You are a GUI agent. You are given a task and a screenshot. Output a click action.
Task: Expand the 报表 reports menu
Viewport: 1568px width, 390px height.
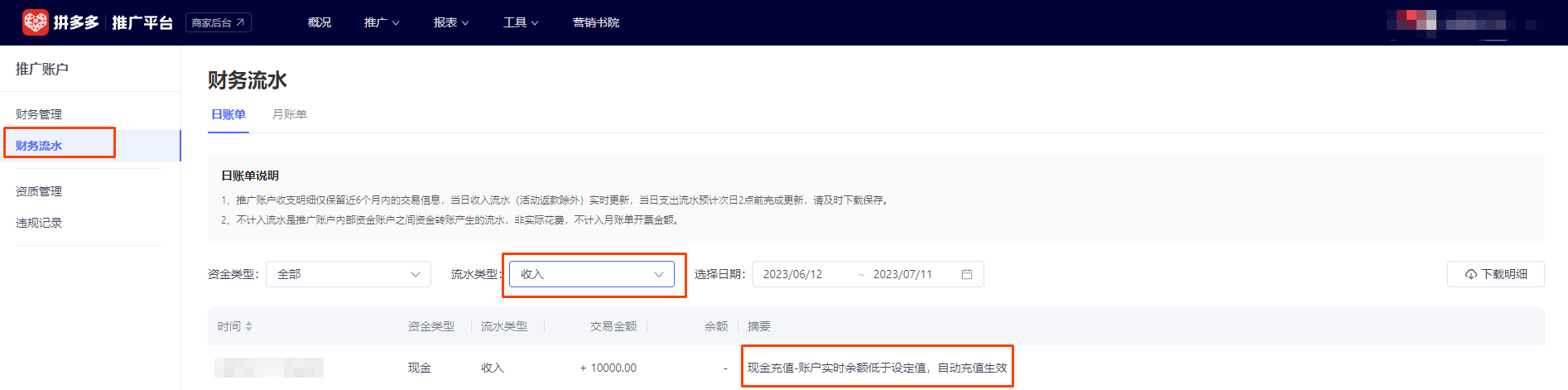[x=451, y=22]
